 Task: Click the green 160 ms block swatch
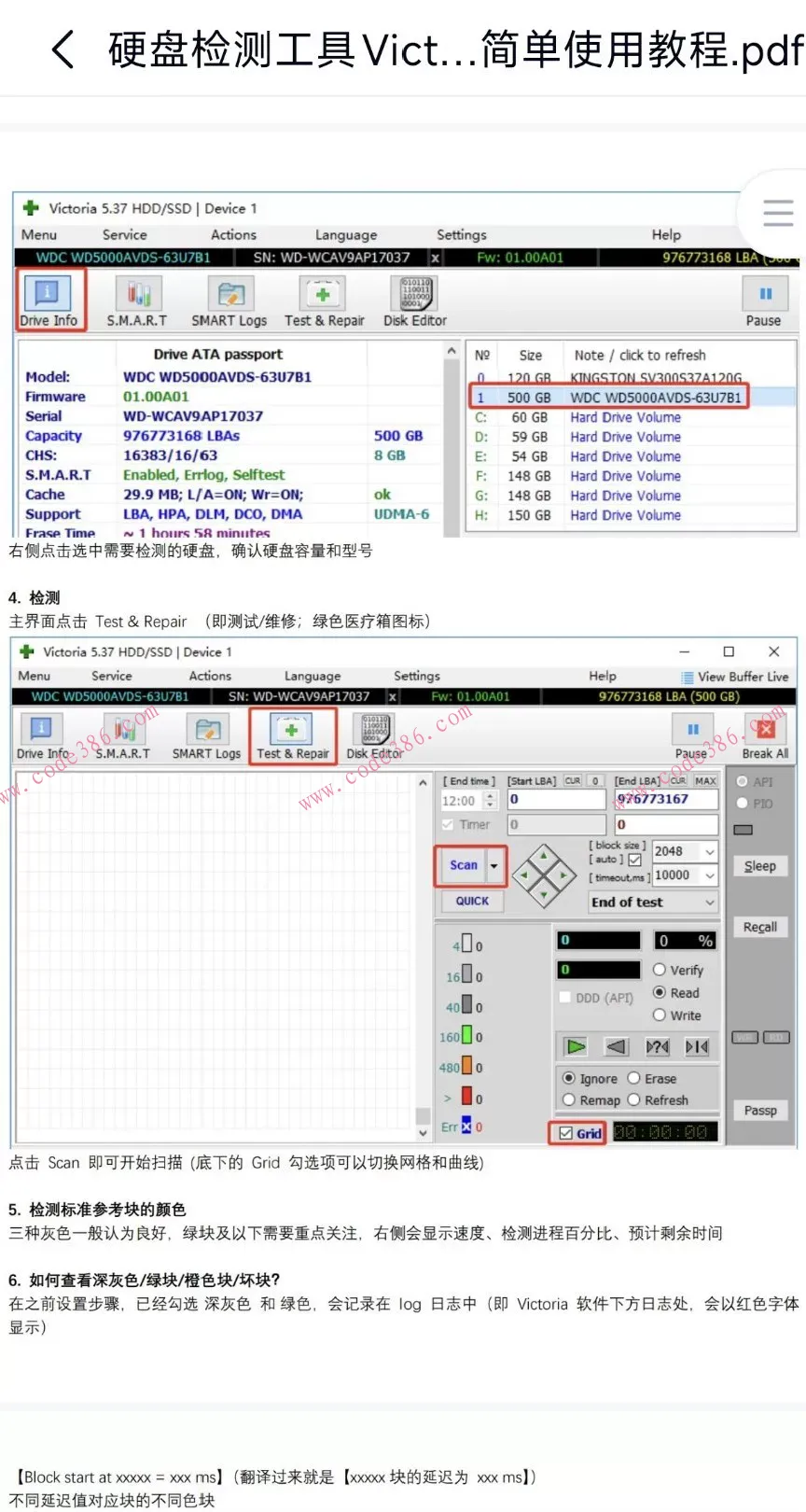pyautogui.click(x=468, y=1036)
